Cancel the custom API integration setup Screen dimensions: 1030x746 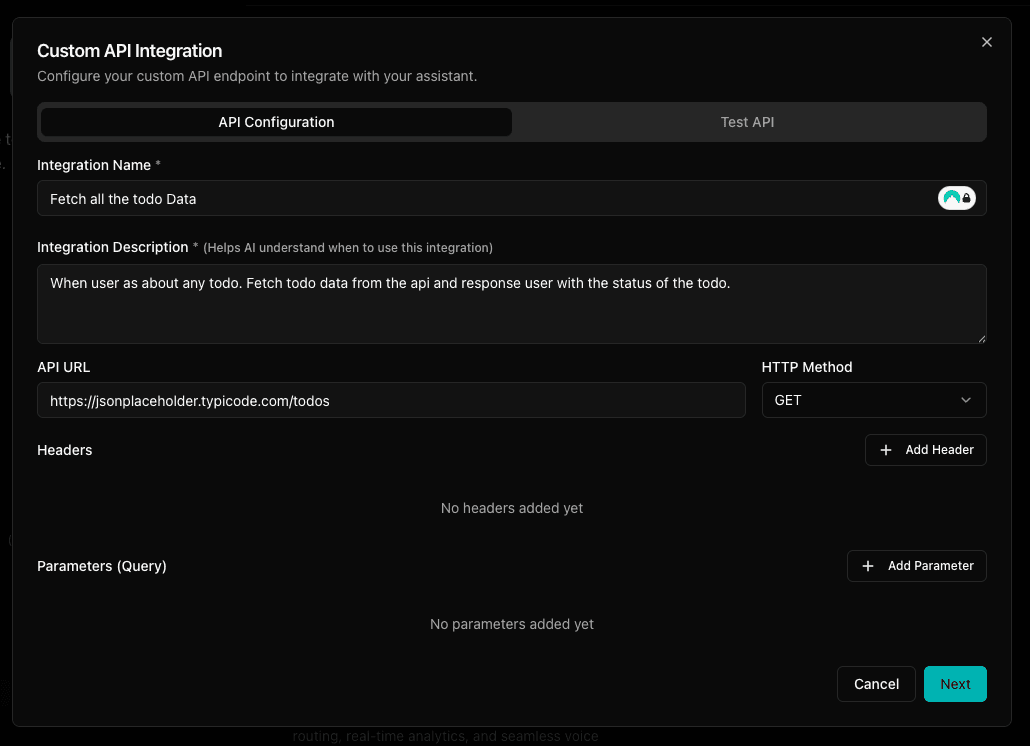click(x=876, y=684)
